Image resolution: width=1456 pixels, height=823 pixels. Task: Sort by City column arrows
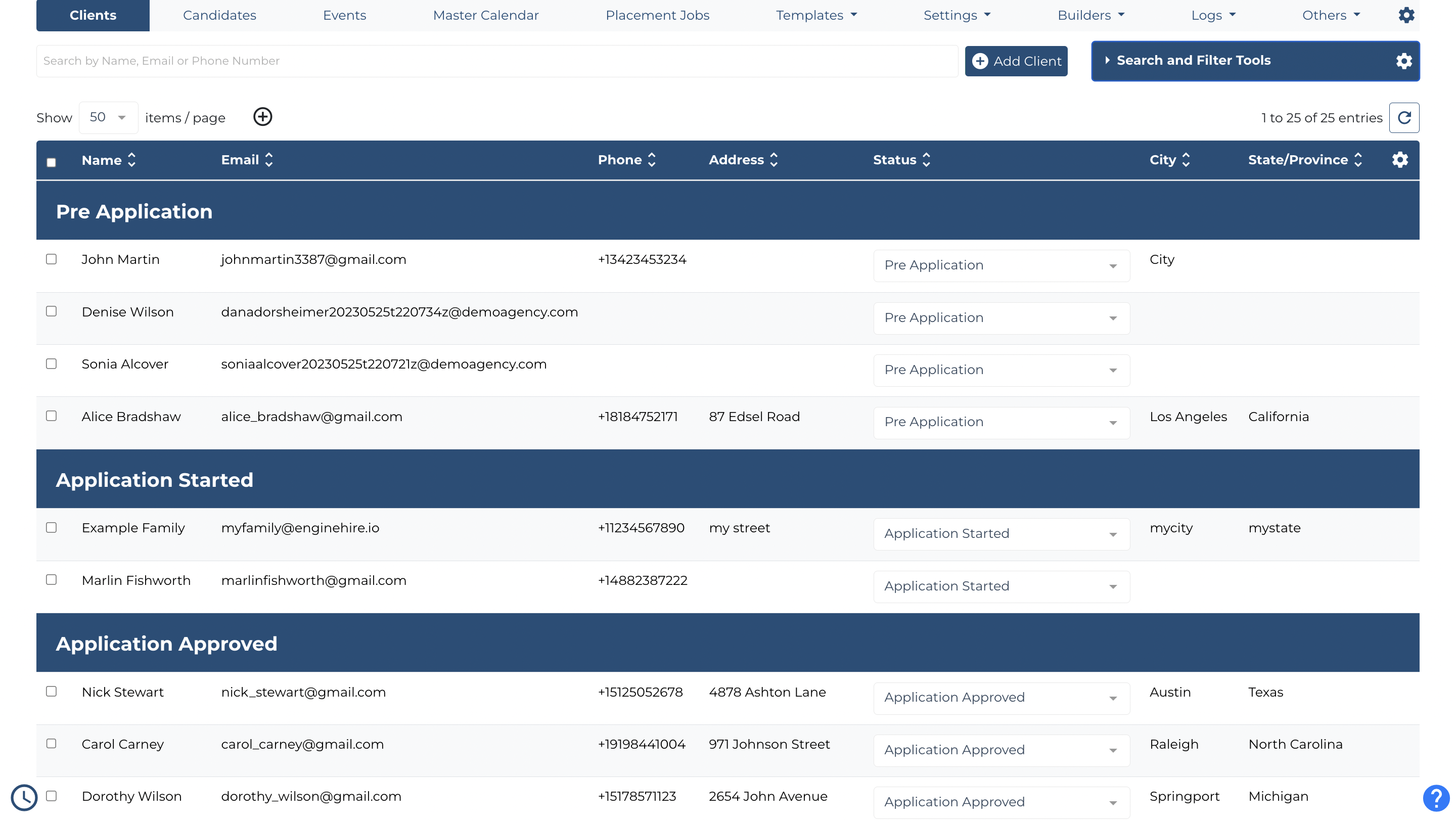click(1186, 160)
